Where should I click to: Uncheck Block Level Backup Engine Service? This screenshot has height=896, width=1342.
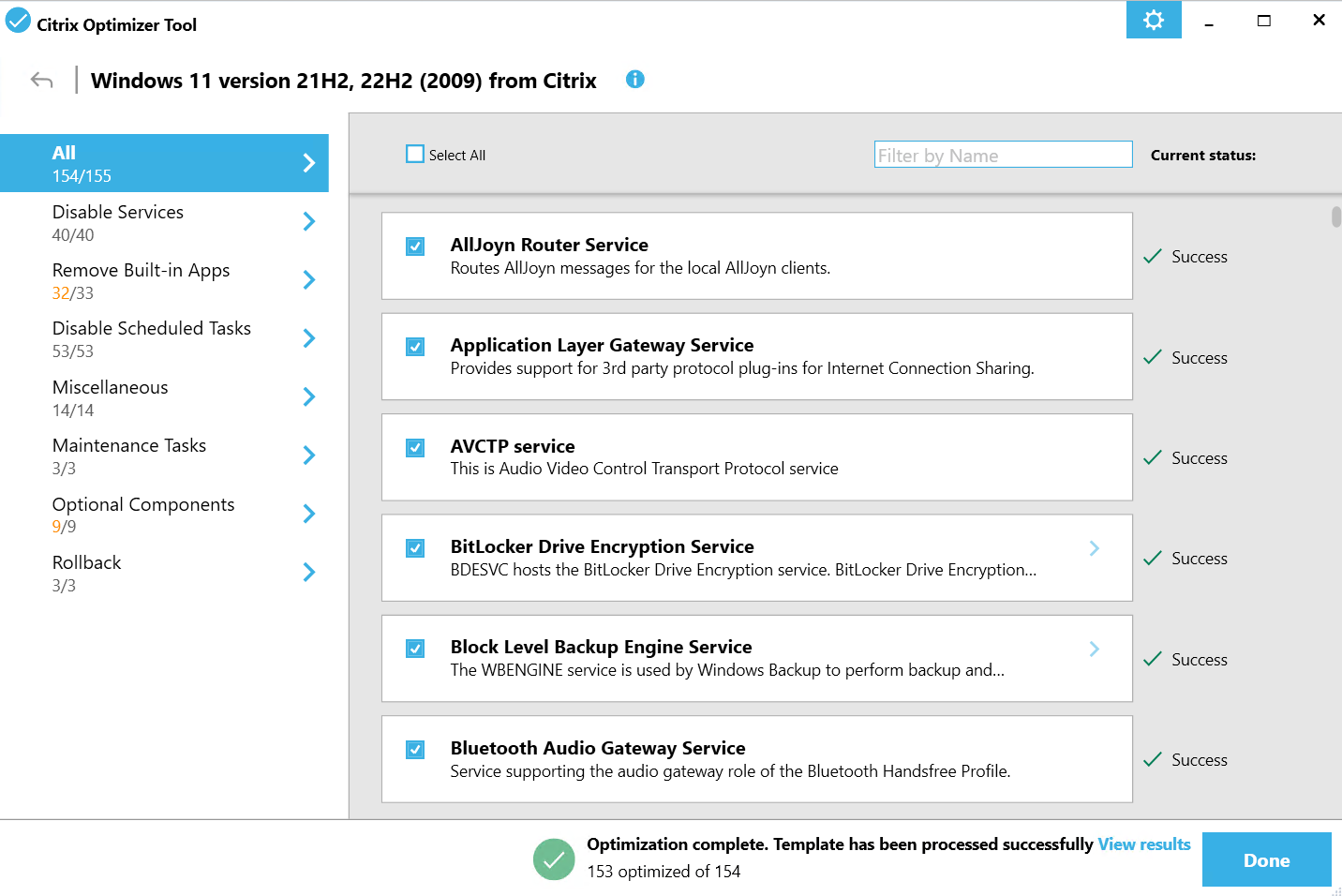pos(415,649)
